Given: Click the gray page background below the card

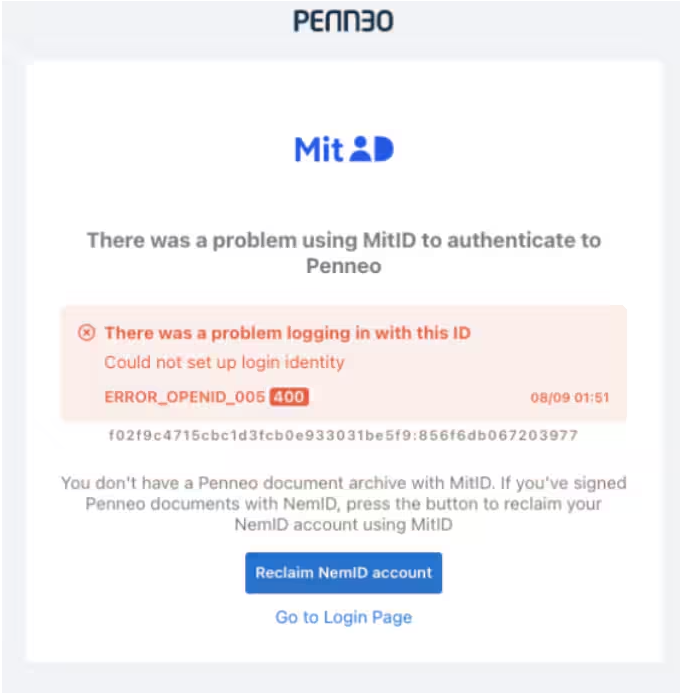Looking at the screenshot, I should point(343,678).
